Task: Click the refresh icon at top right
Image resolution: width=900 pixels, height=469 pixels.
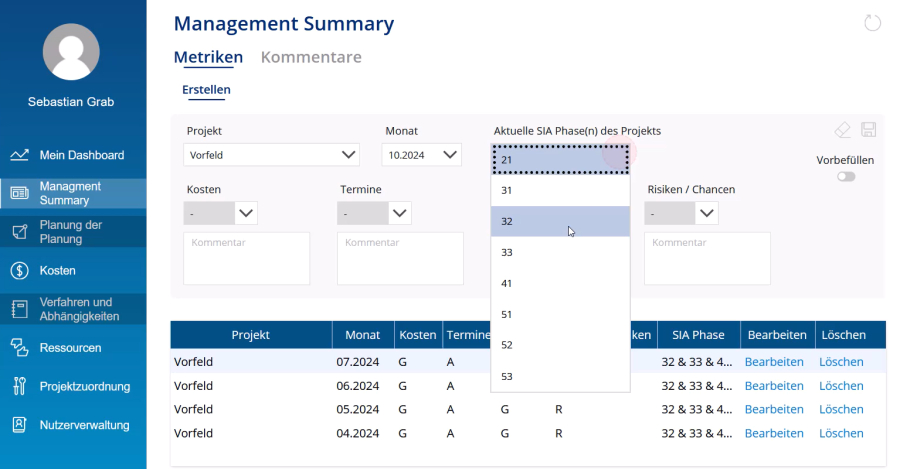Action: [x=872, y=23]
